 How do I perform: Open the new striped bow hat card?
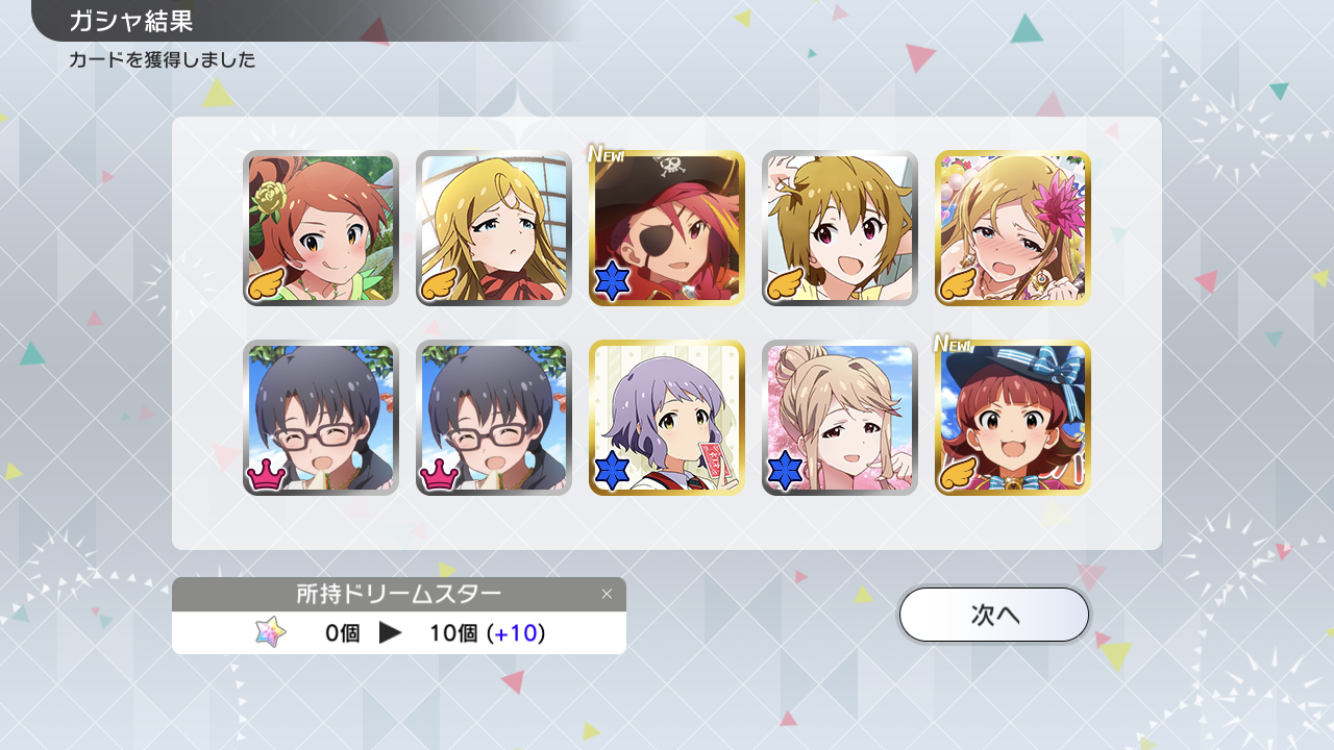[1013, 418]
